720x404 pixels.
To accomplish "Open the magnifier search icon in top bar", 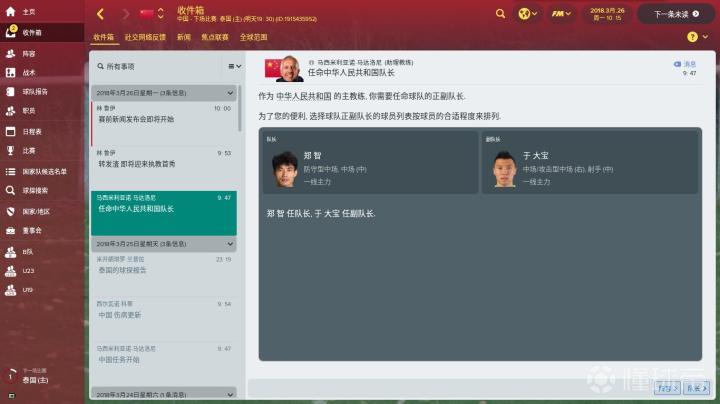I will tap(500, 14).
